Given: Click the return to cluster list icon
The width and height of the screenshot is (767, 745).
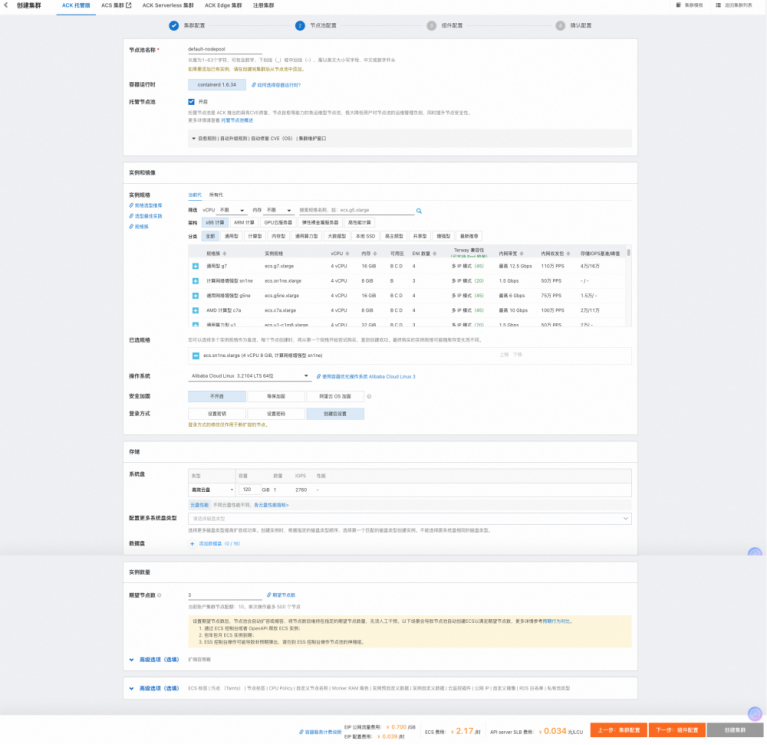Looking at the screenshot, I should 718,5.
